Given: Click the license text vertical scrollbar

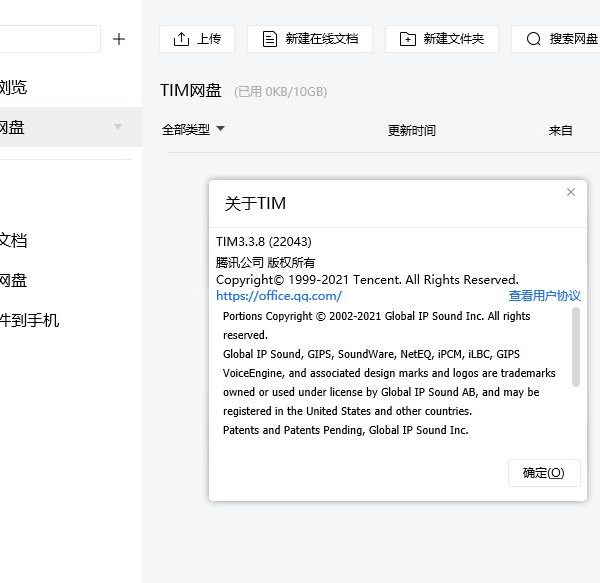Looking at the screenshot, I should click(576, 345).
